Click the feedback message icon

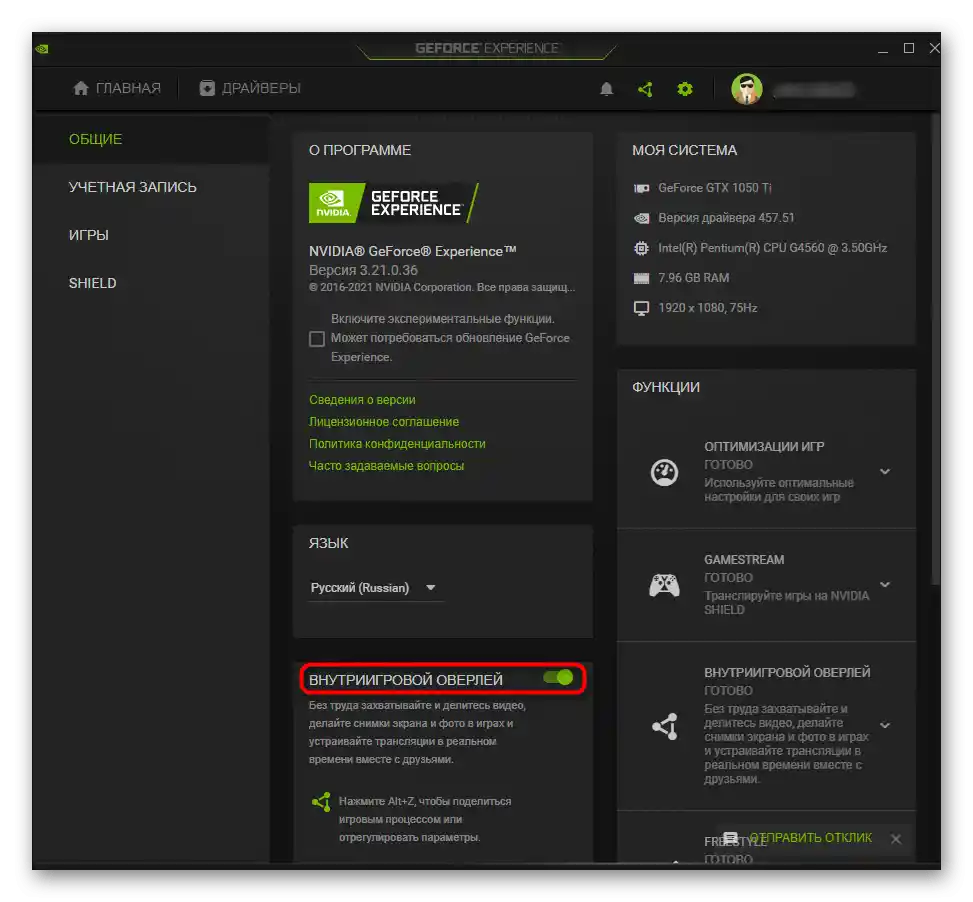[x=731, y=838]
